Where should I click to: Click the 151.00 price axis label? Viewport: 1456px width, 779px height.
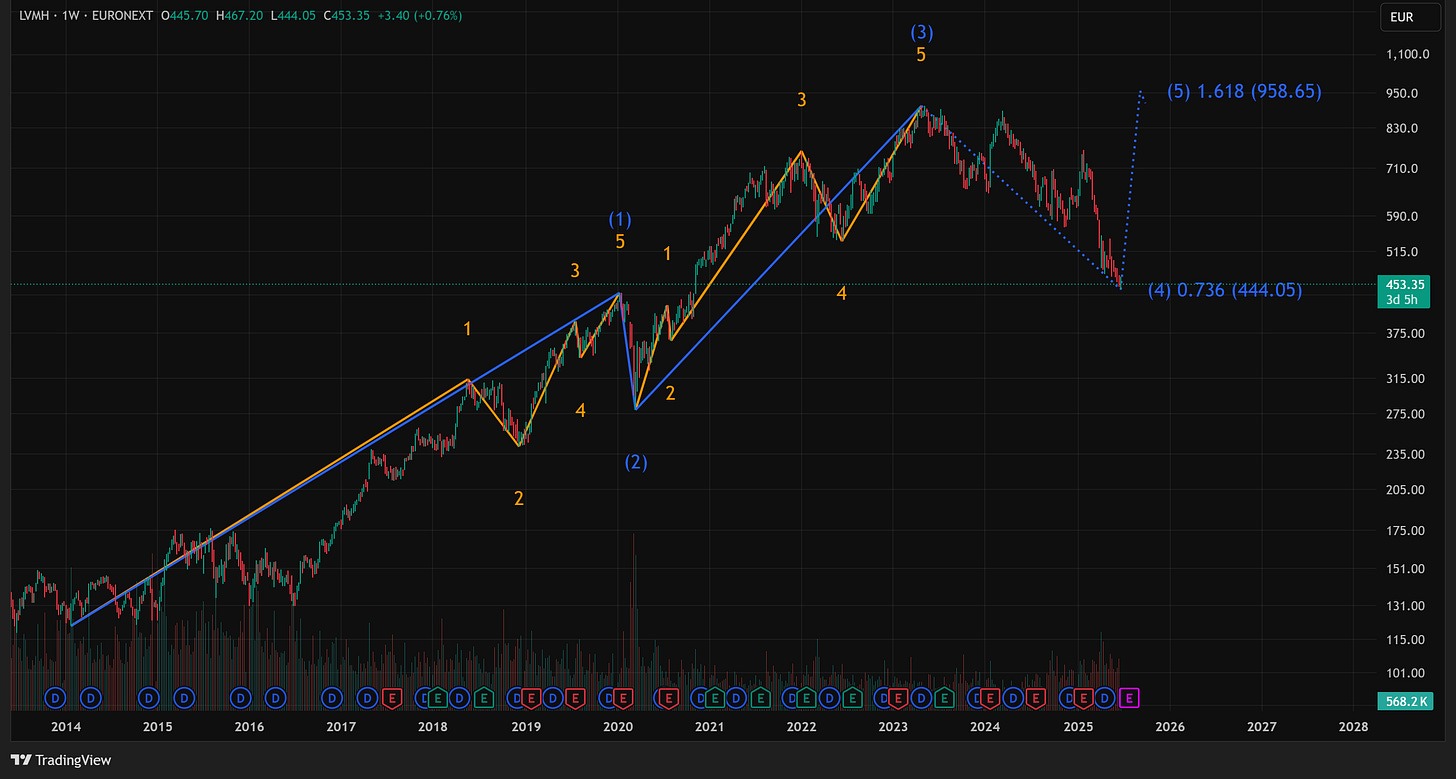click(x=1404, y=568)
